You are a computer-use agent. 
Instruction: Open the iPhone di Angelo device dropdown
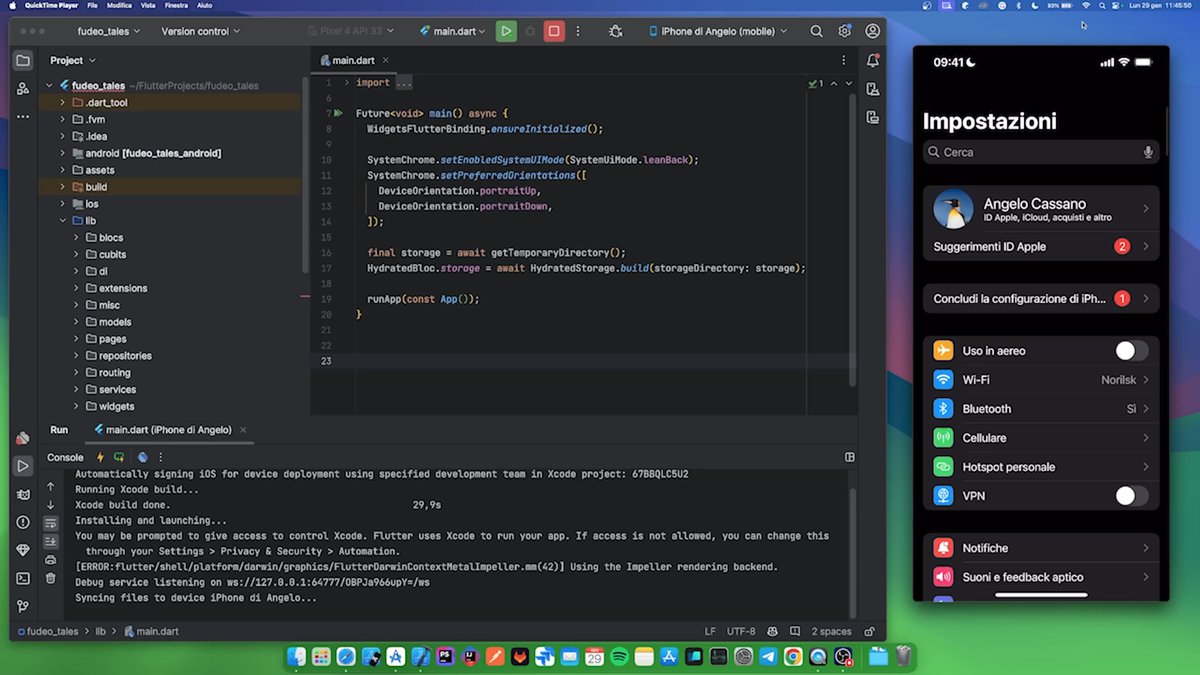717,31
